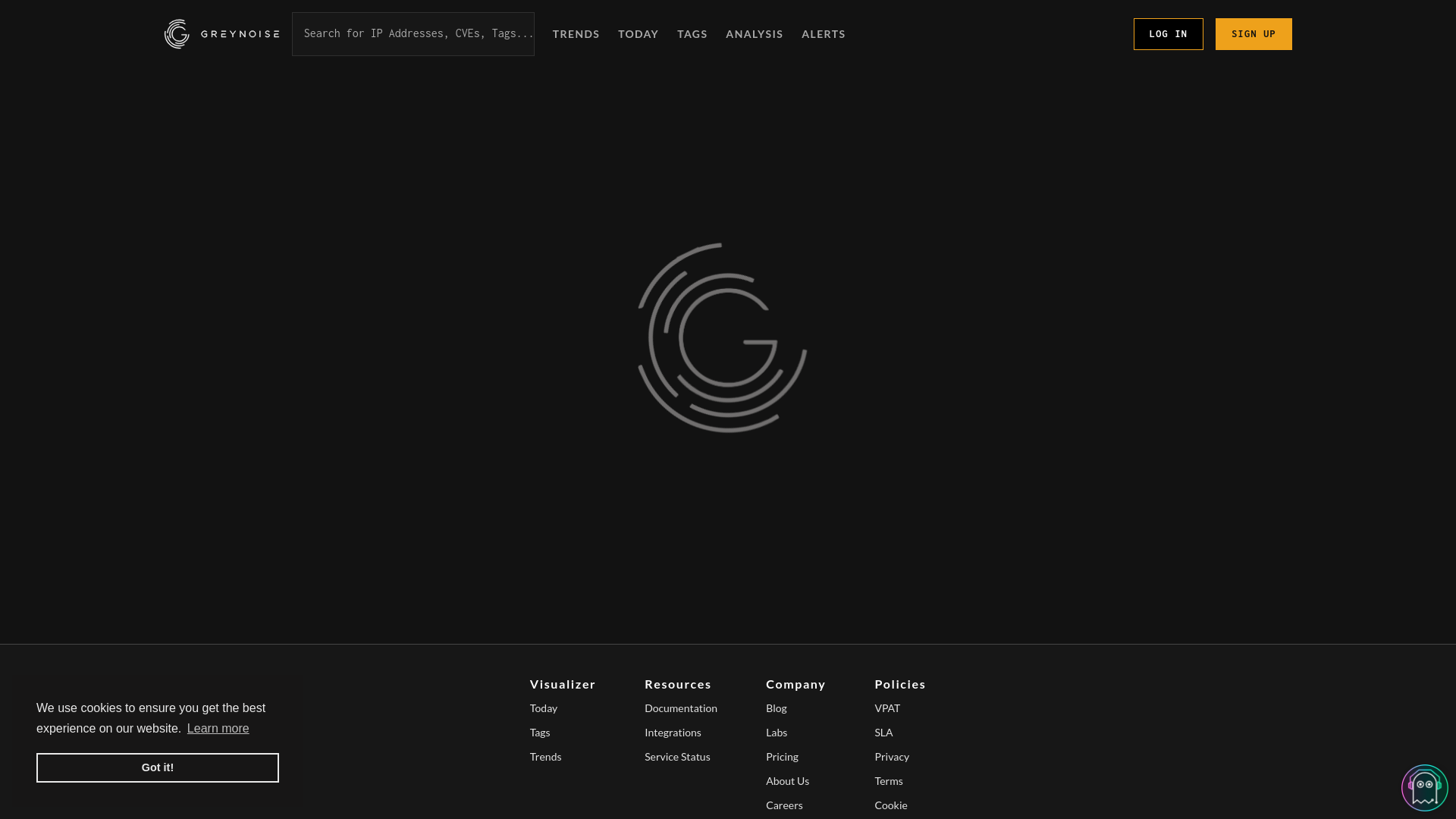Select the Documentation resource link
Screen dimensions: 1456x819
point(681,707)
